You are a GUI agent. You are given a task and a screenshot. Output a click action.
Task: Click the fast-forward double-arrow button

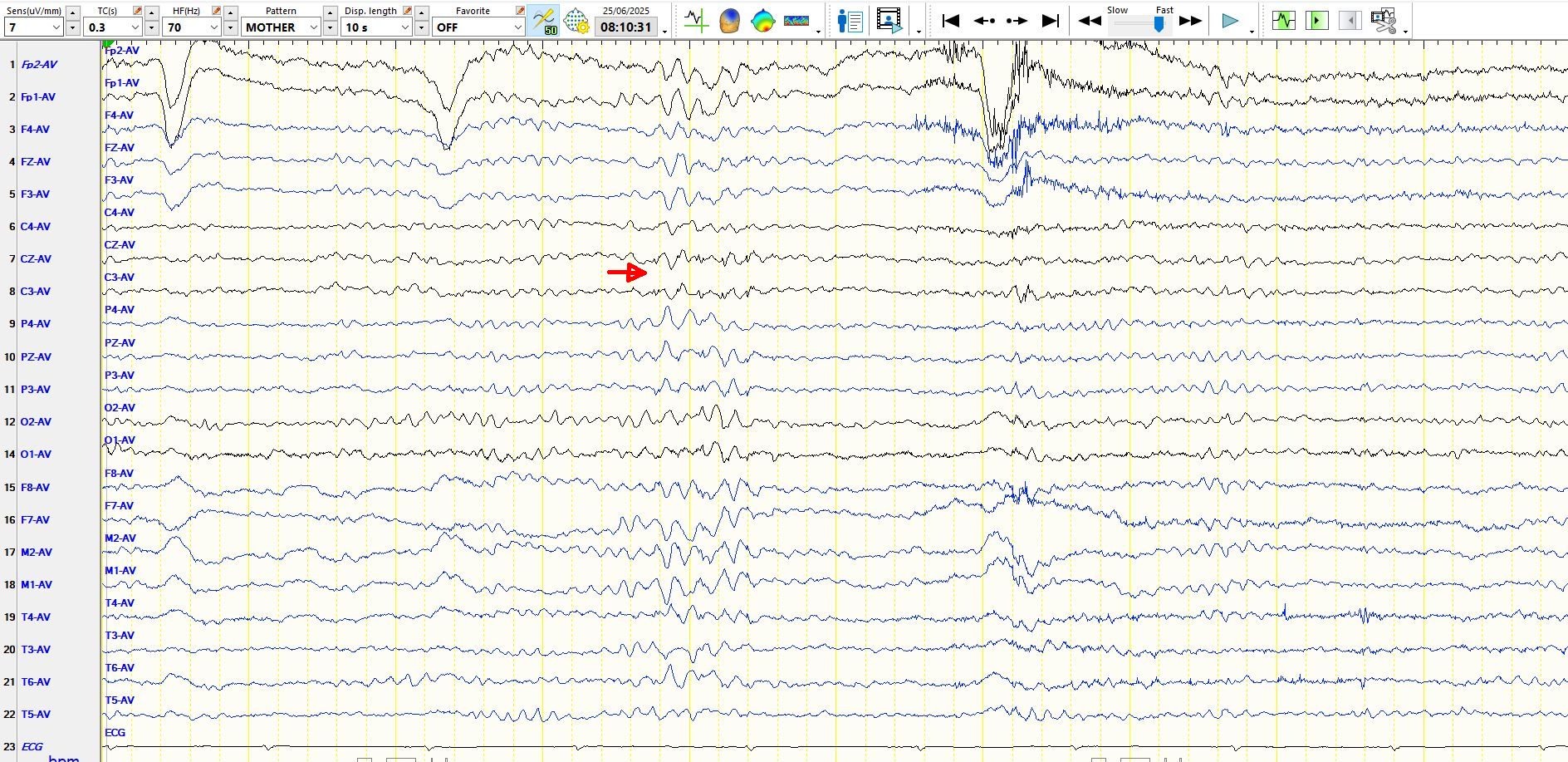click(1191, 21)
